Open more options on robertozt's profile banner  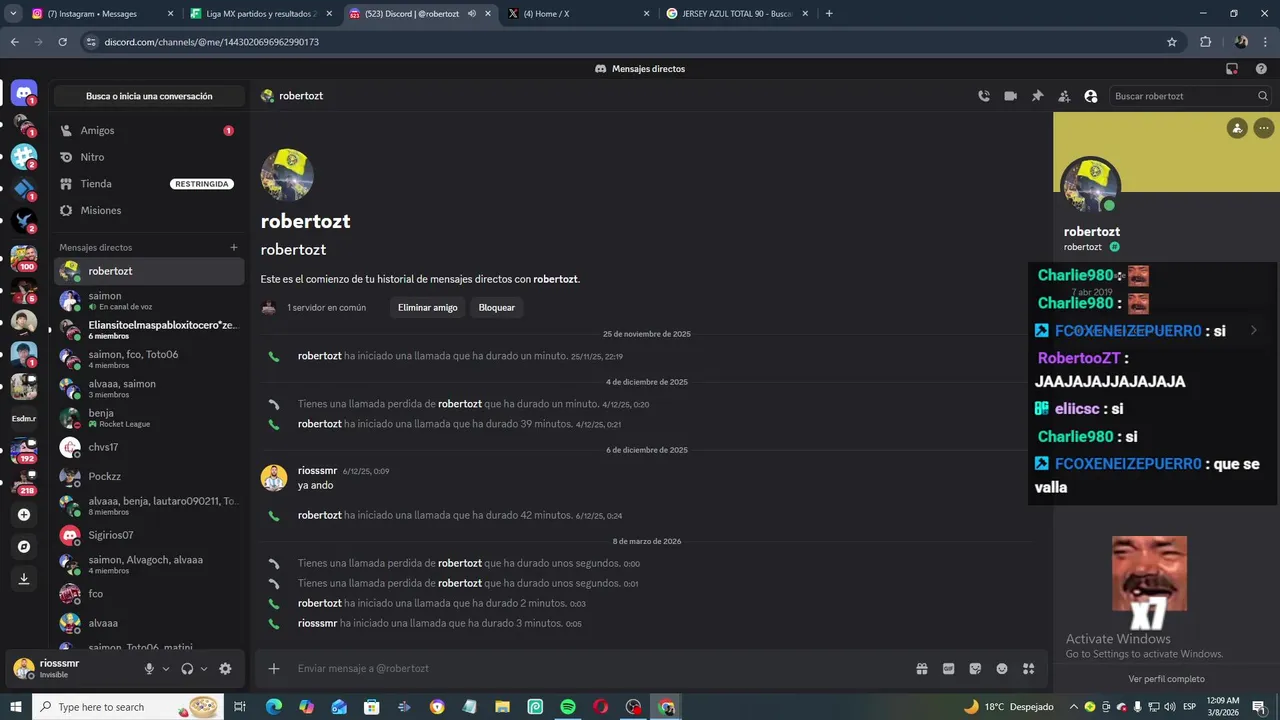[x=1264, y=128]
